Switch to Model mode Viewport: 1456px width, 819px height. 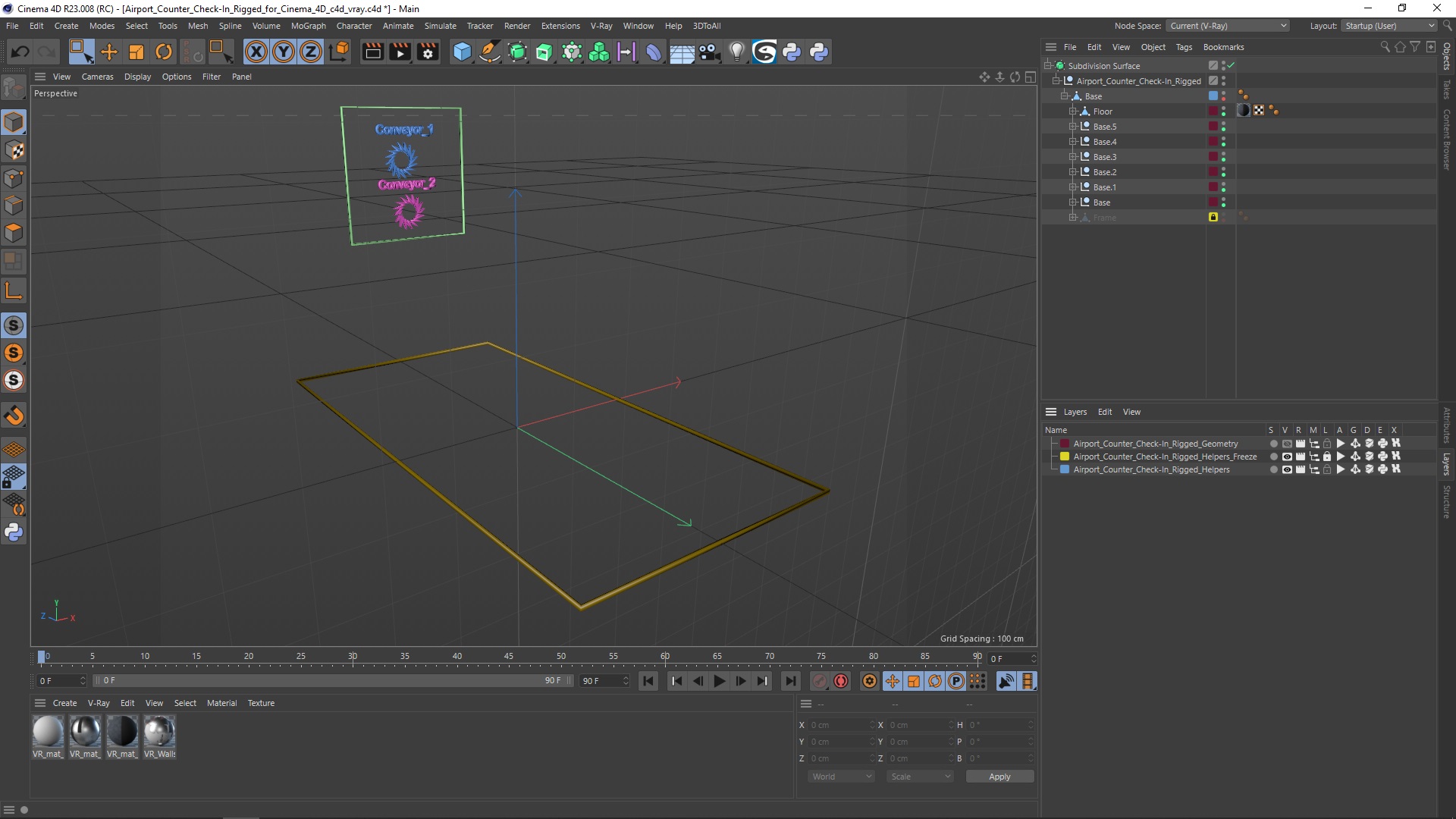point(14,122)
